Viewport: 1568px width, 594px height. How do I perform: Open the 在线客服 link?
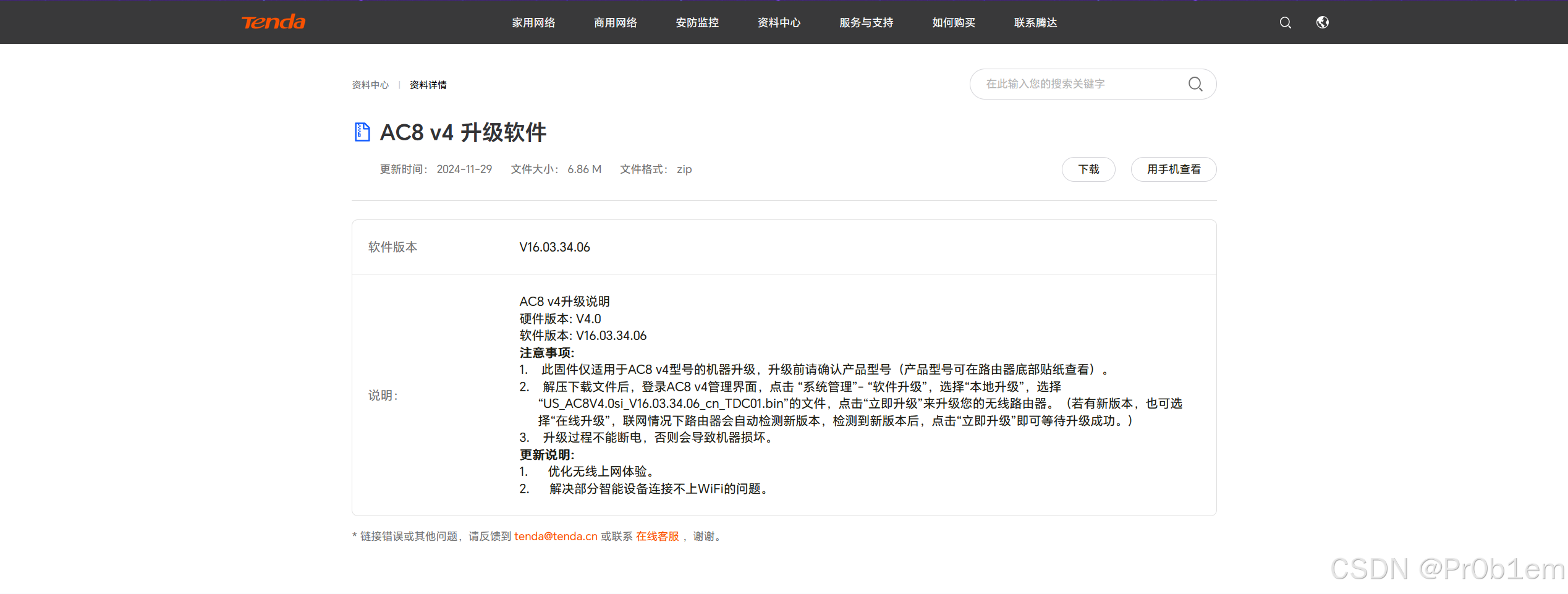tap(658, 537)
